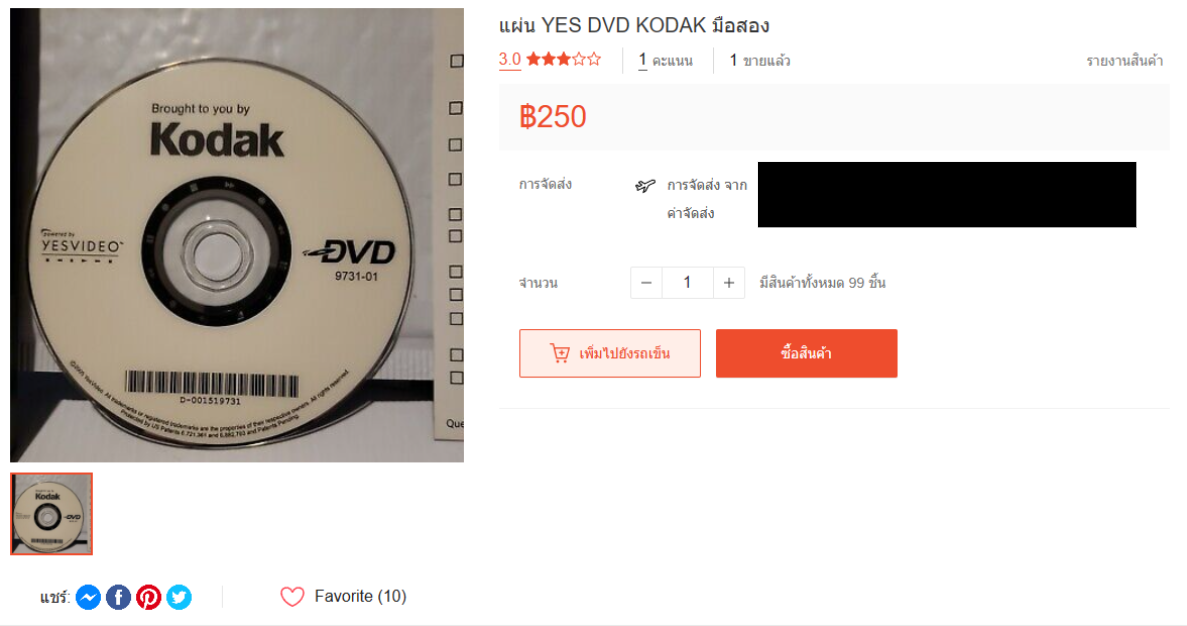Click the Favorite heart icon
Screen dimensions: 1187x626
tap(292, 596)
